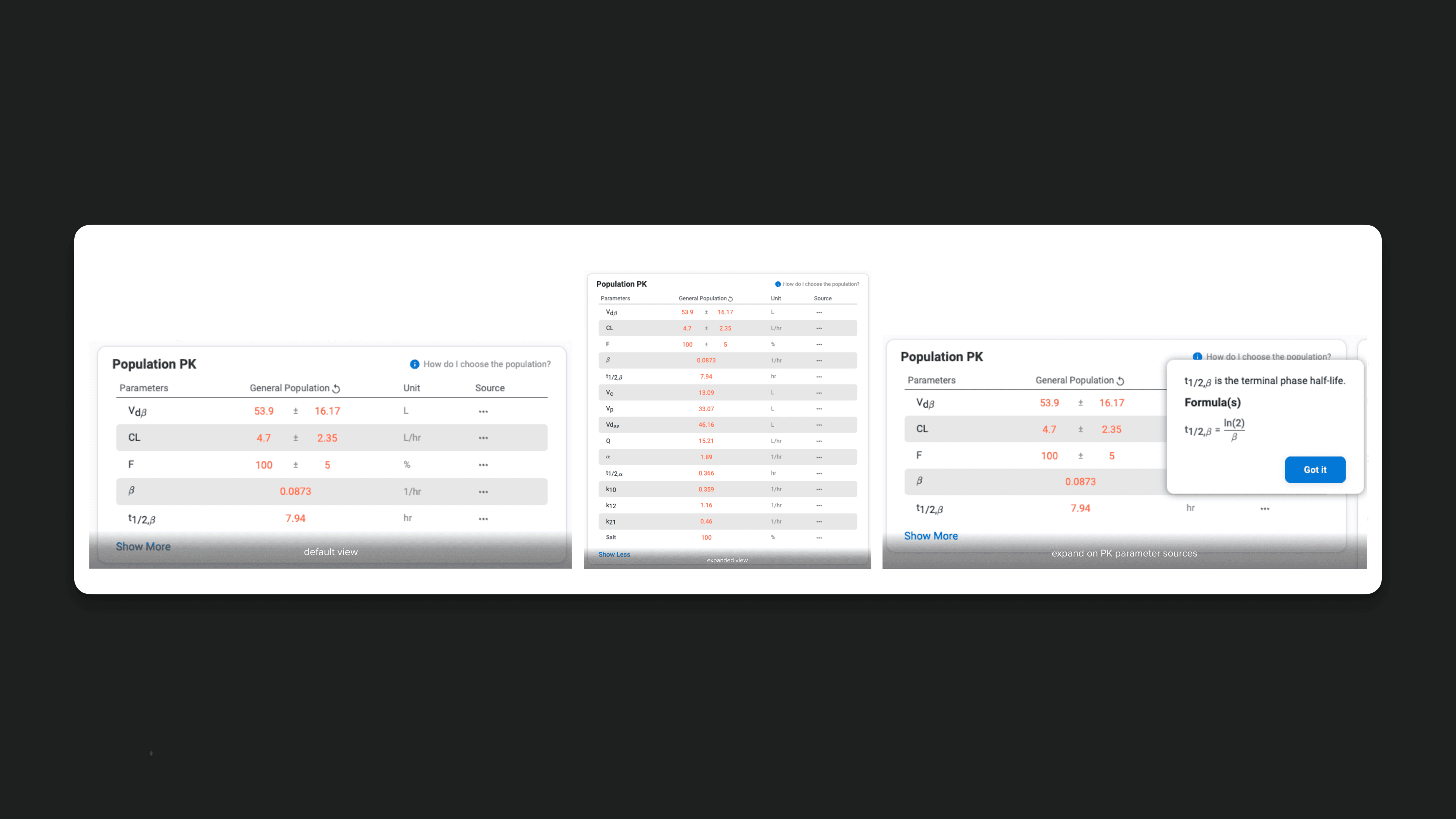Click blue info icon in default view panel
This screenshot has height=819, width=1456.
click(x=414, y=364)
